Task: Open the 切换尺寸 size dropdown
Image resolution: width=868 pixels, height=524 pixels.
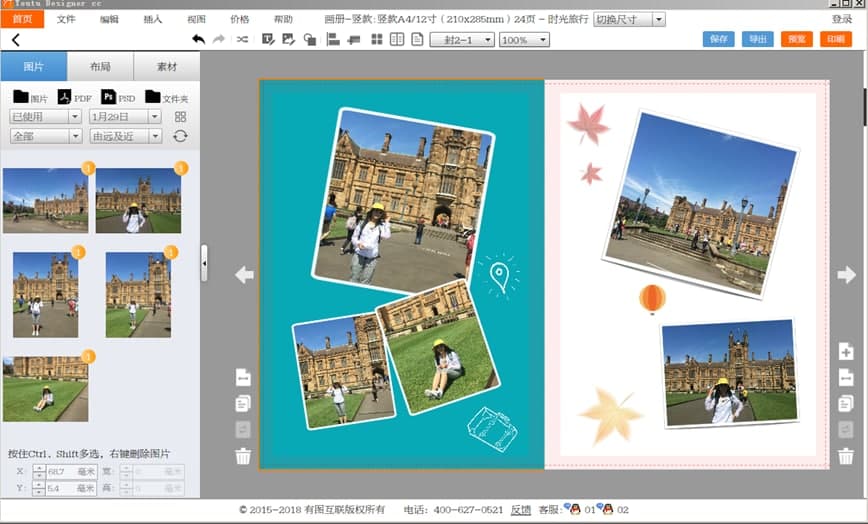Action: [629, 19]
